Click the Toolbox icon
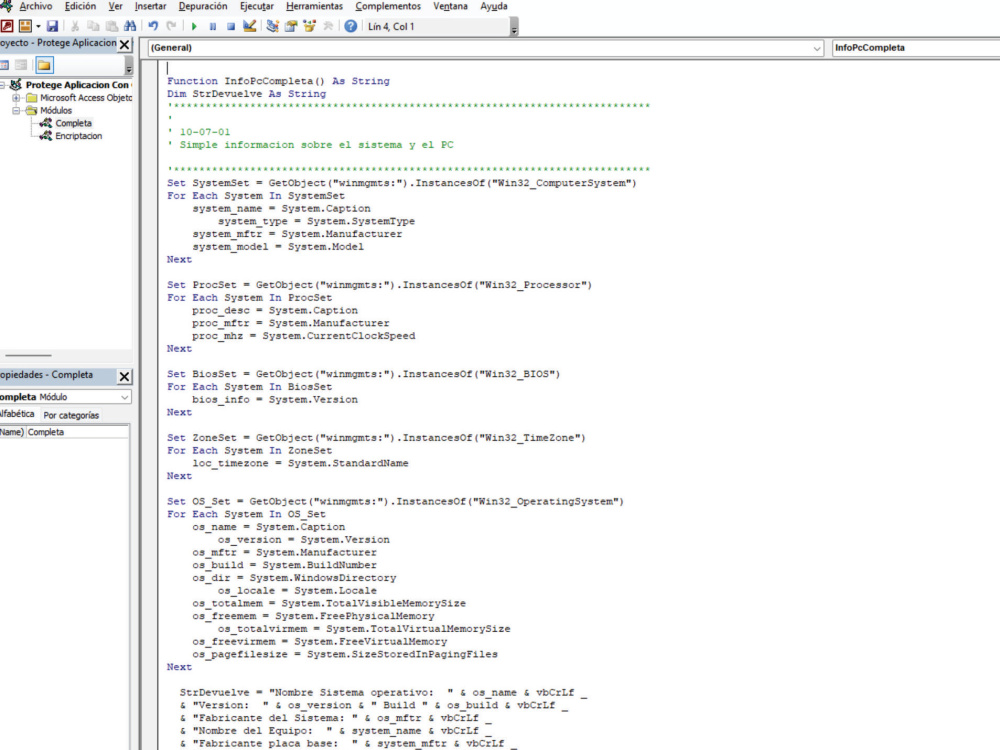This screenshot has width=1000, height=750. pyautogui.click(x=328, y=26)
